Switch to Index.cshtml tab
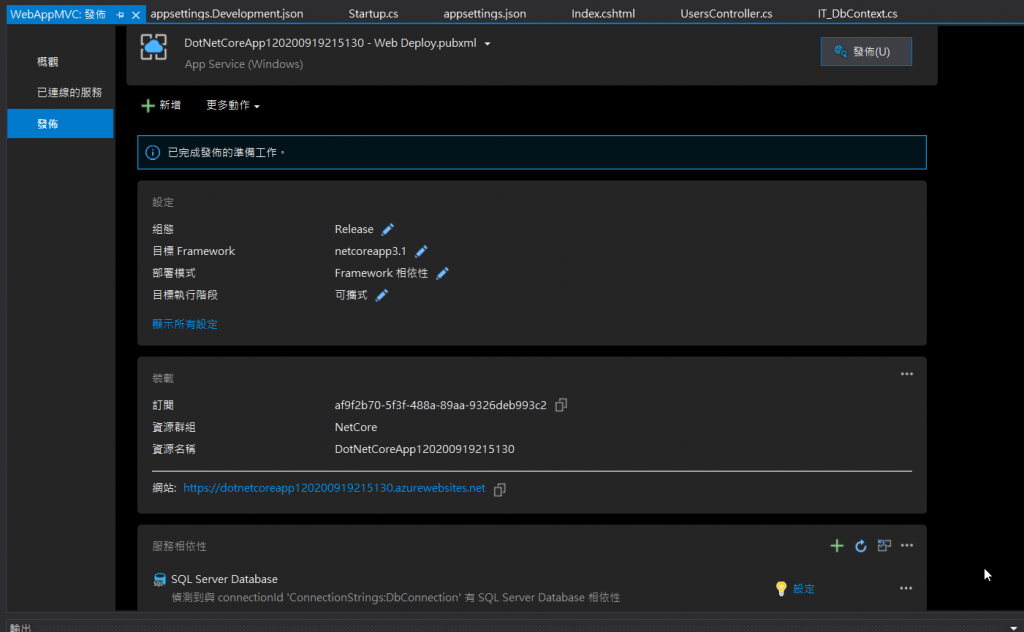Image resolution: width=1024 pixels, height=632 pixels. coord(603,14)
